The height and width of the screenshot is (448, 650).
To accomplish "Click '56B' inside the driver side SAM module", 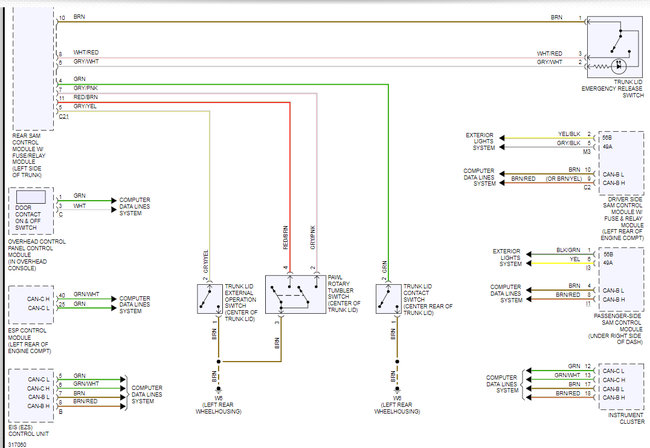I will (607, 137).
